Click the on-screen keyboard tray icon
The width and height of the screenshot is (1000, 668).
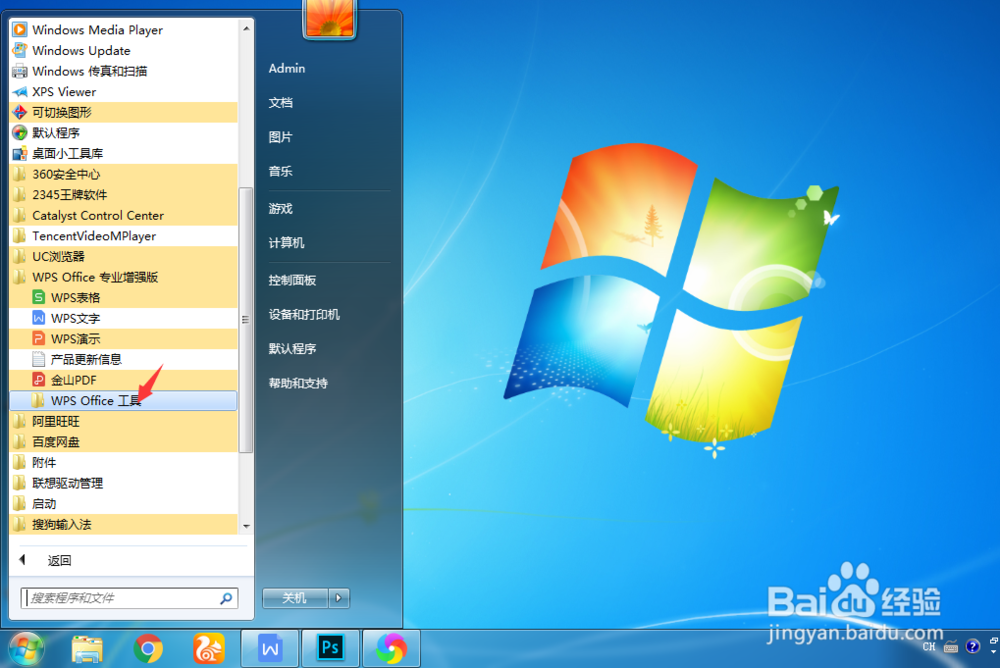[x=951, y=647]
